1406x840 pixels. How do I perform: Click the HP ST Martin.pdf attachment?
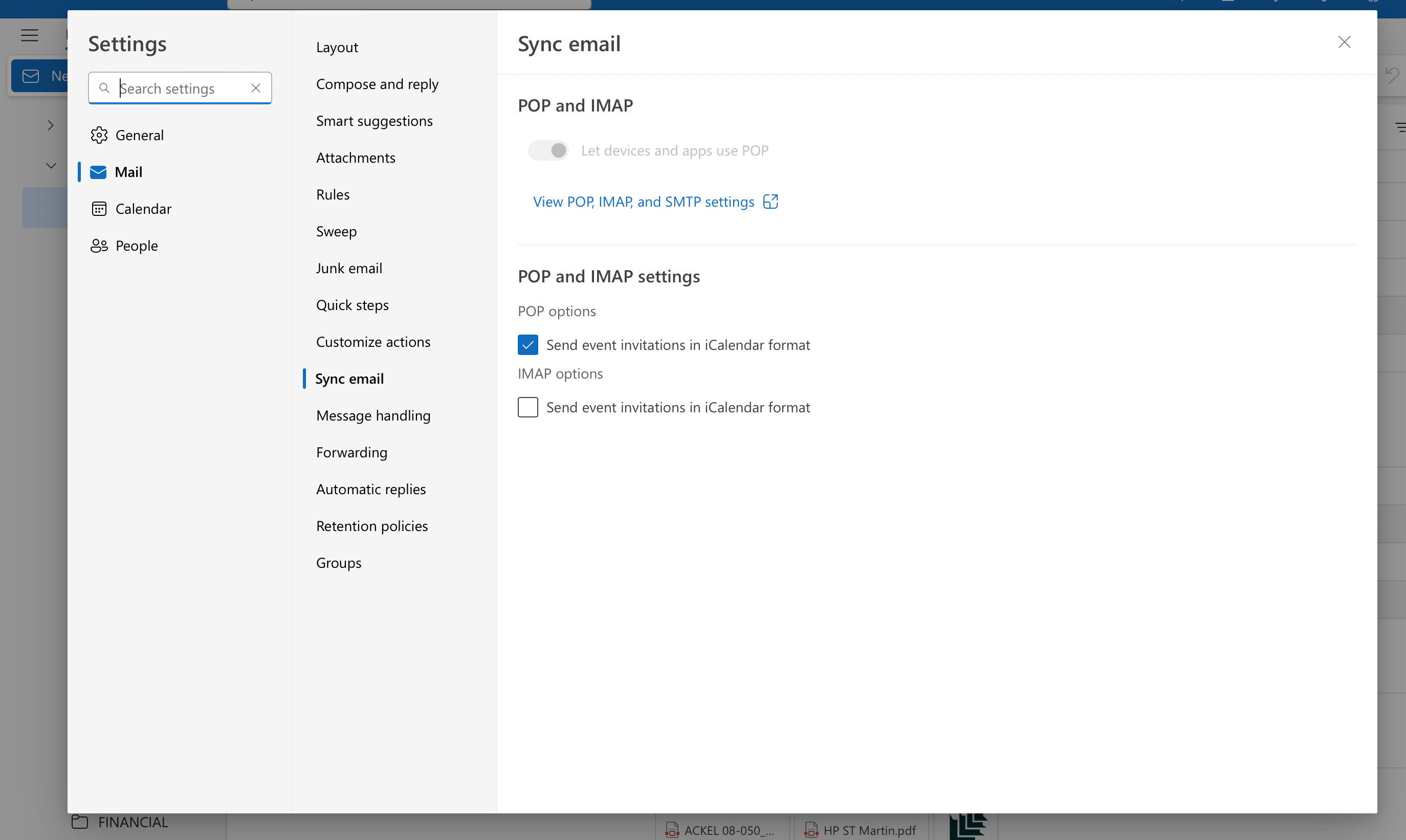pyautogui.click(x=861, y=830)
